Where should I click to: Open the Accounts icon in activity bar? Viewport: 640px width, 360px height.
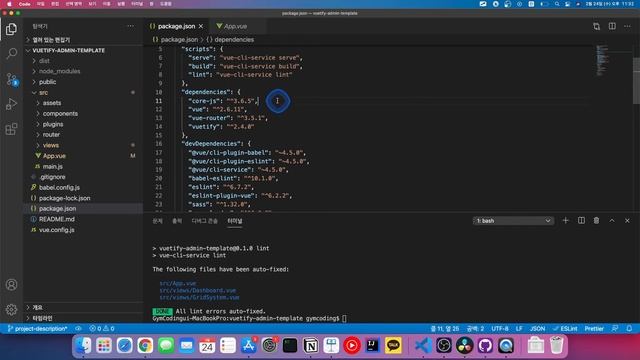[x=11, y=284]
